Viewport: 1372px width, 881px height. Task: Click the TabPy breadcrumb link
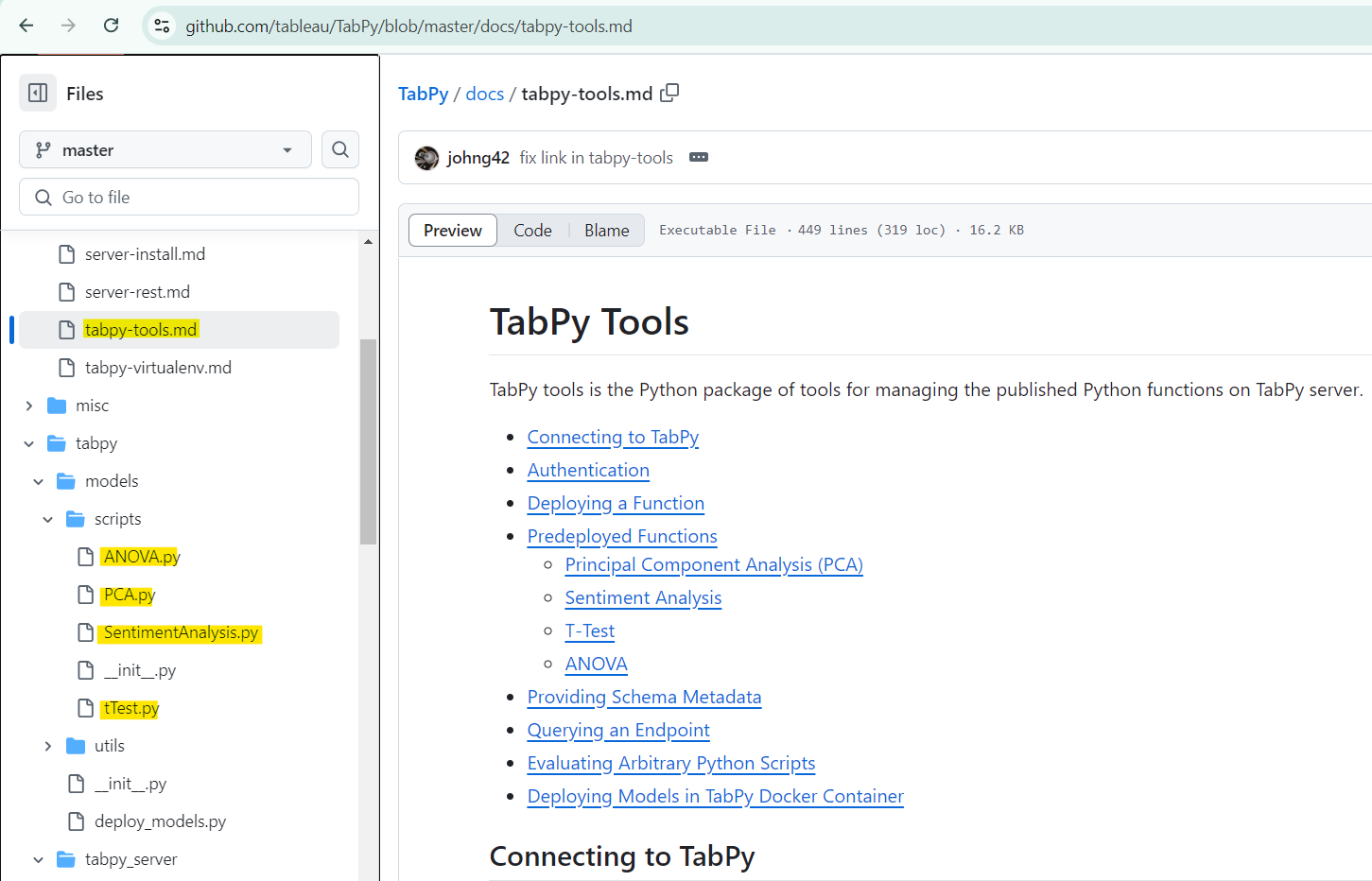(424, 94)
